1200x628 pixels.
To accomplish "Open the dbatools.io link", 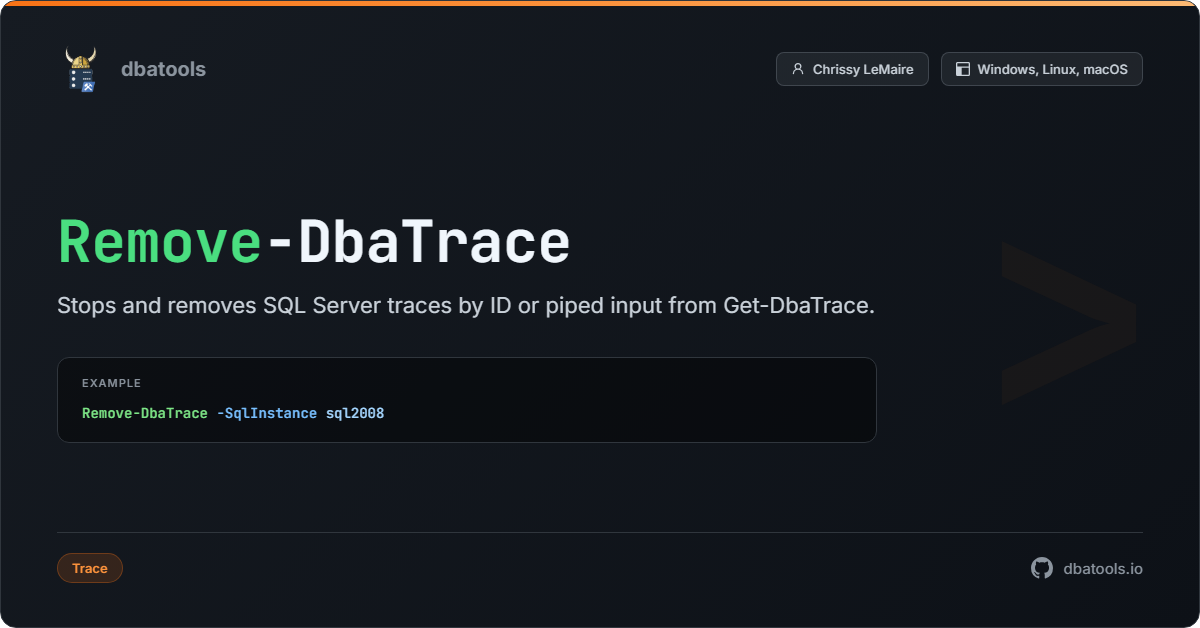I will coord(1103,568).
